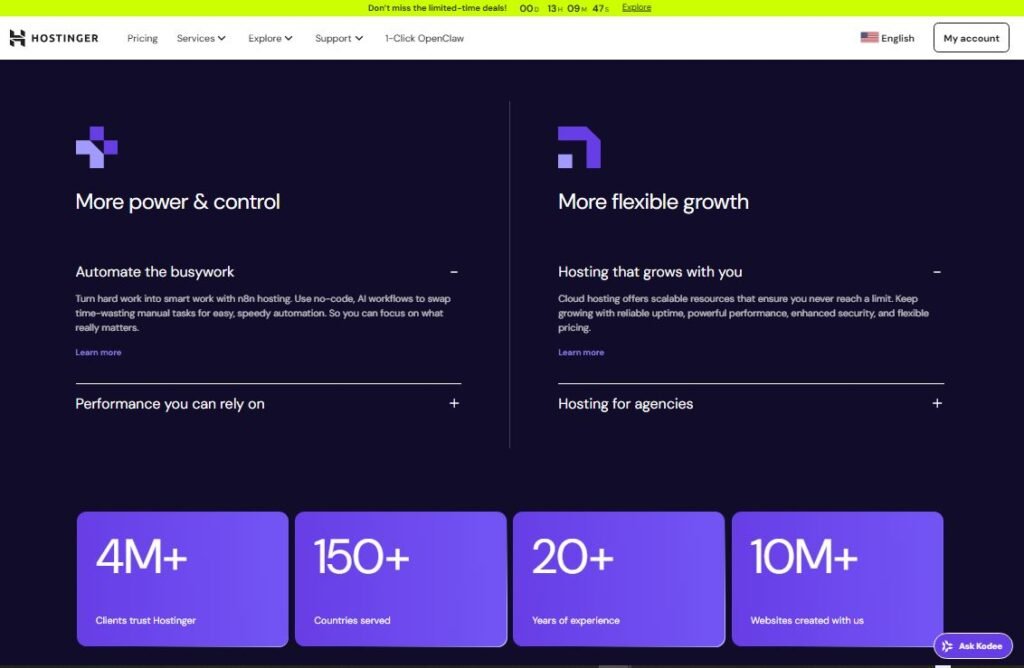Image resolution: width=1024 pixels, height=668 pixels.
Task: Open the Support dropdown menu
Action: [339, 38]
